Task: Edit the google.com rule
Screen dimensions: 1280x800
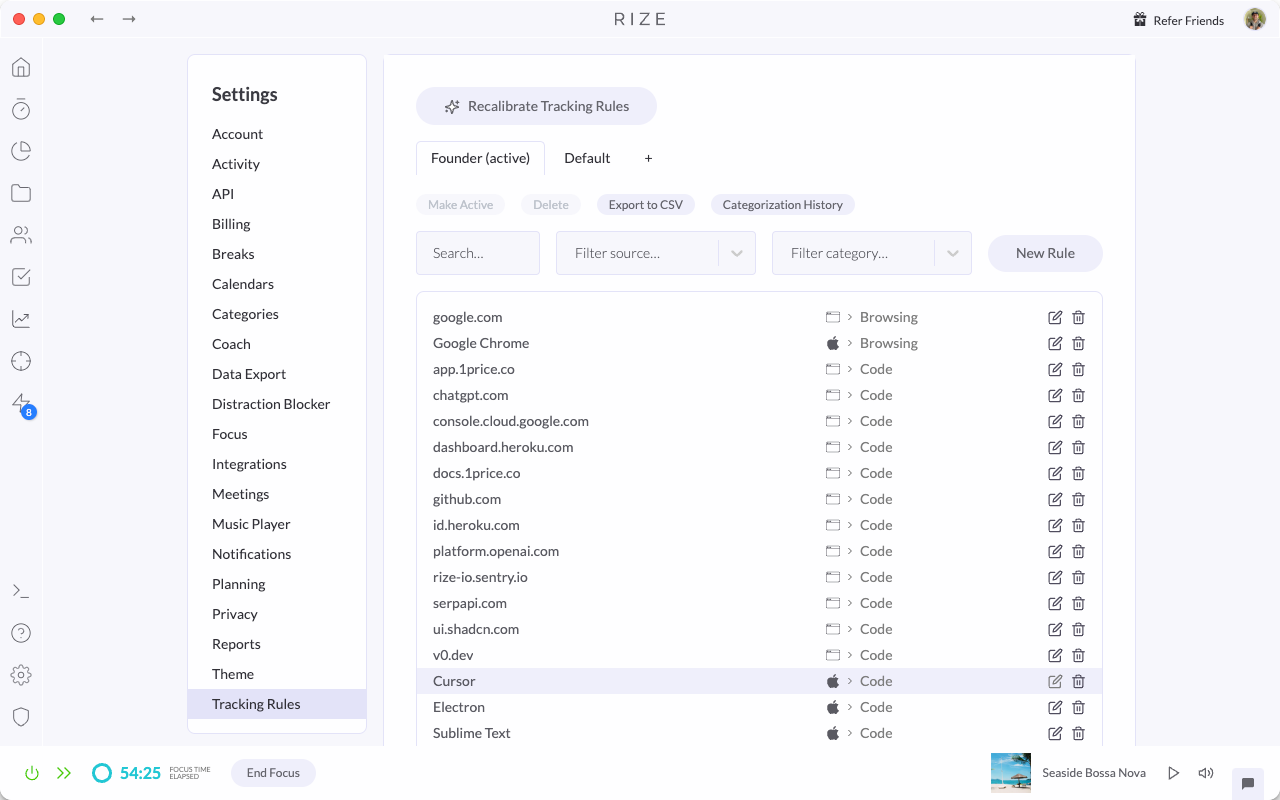Action: tap(1055, 317)
